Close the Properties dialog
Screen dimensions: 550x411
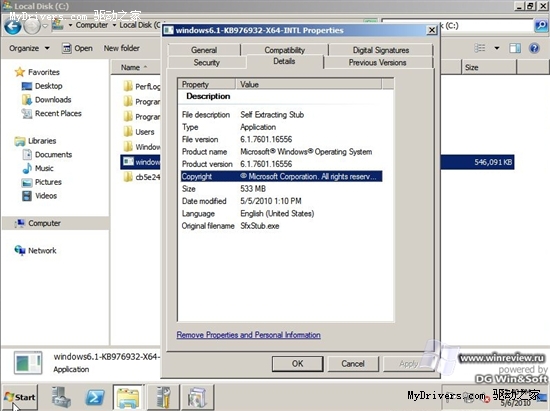tap(432, 30)
